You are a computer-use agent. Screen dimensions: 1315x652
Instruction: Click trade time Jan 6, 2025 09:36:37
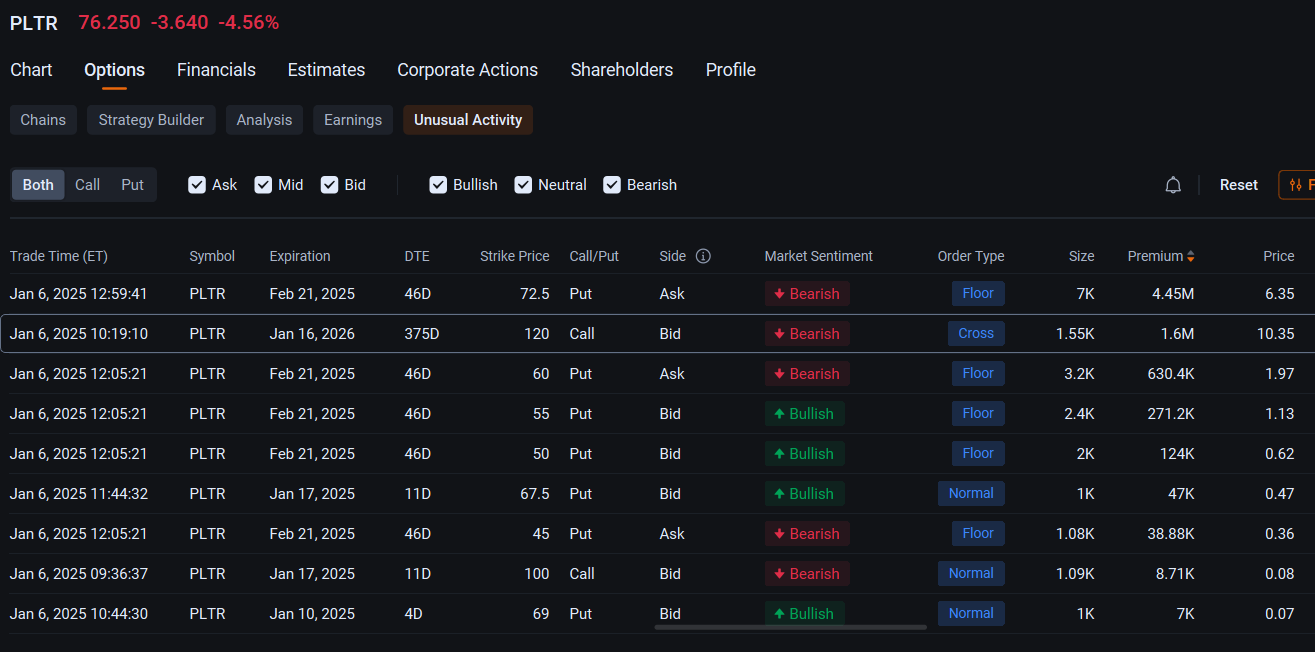pos(79,574)
